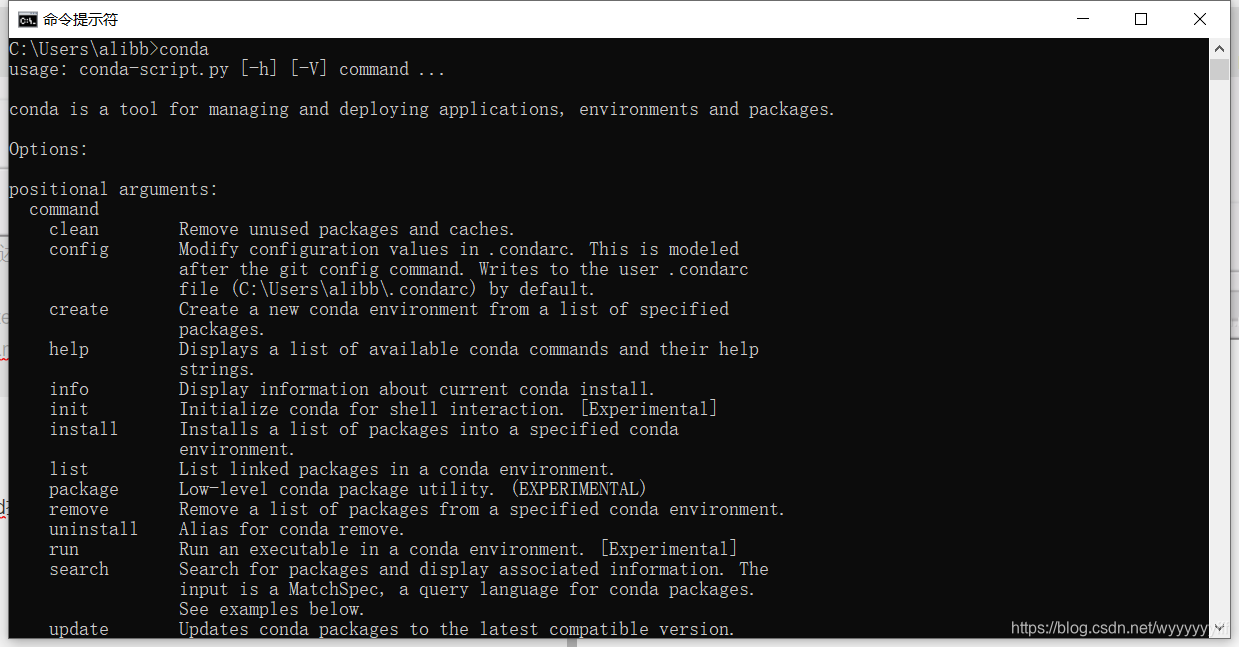The image size is (1239, 647).
Task: Click 'See examples below.' text
Action: coord(272,609)
